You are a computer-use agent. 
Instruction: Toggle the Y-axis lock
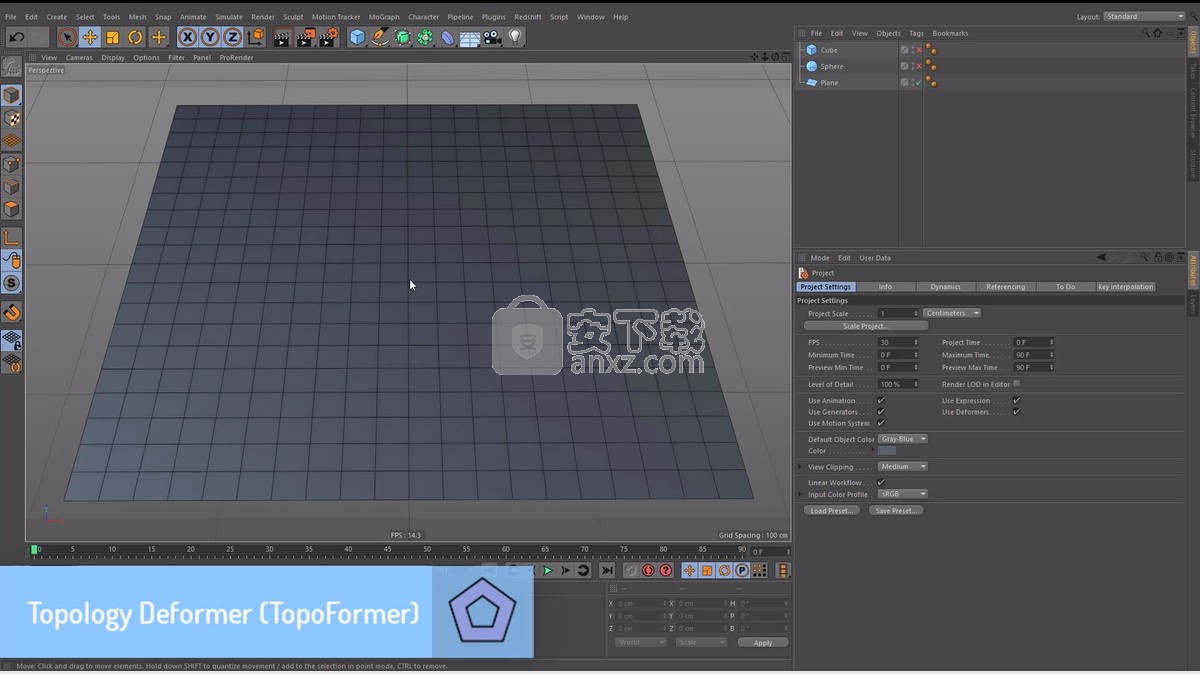coord(210,37)
